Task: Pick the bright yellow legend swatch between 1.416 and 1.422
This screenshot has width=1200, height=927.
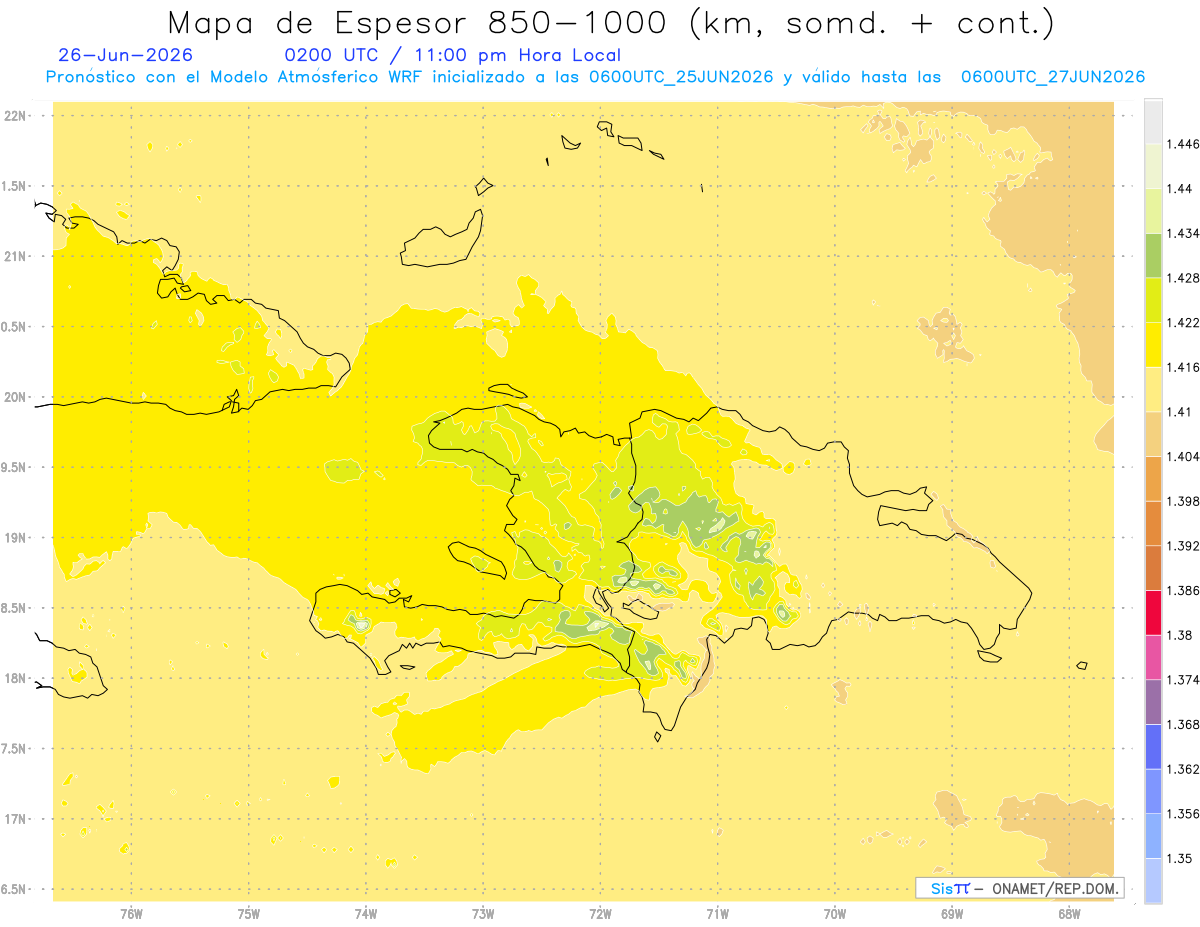Action: (x=1153, y=344)
